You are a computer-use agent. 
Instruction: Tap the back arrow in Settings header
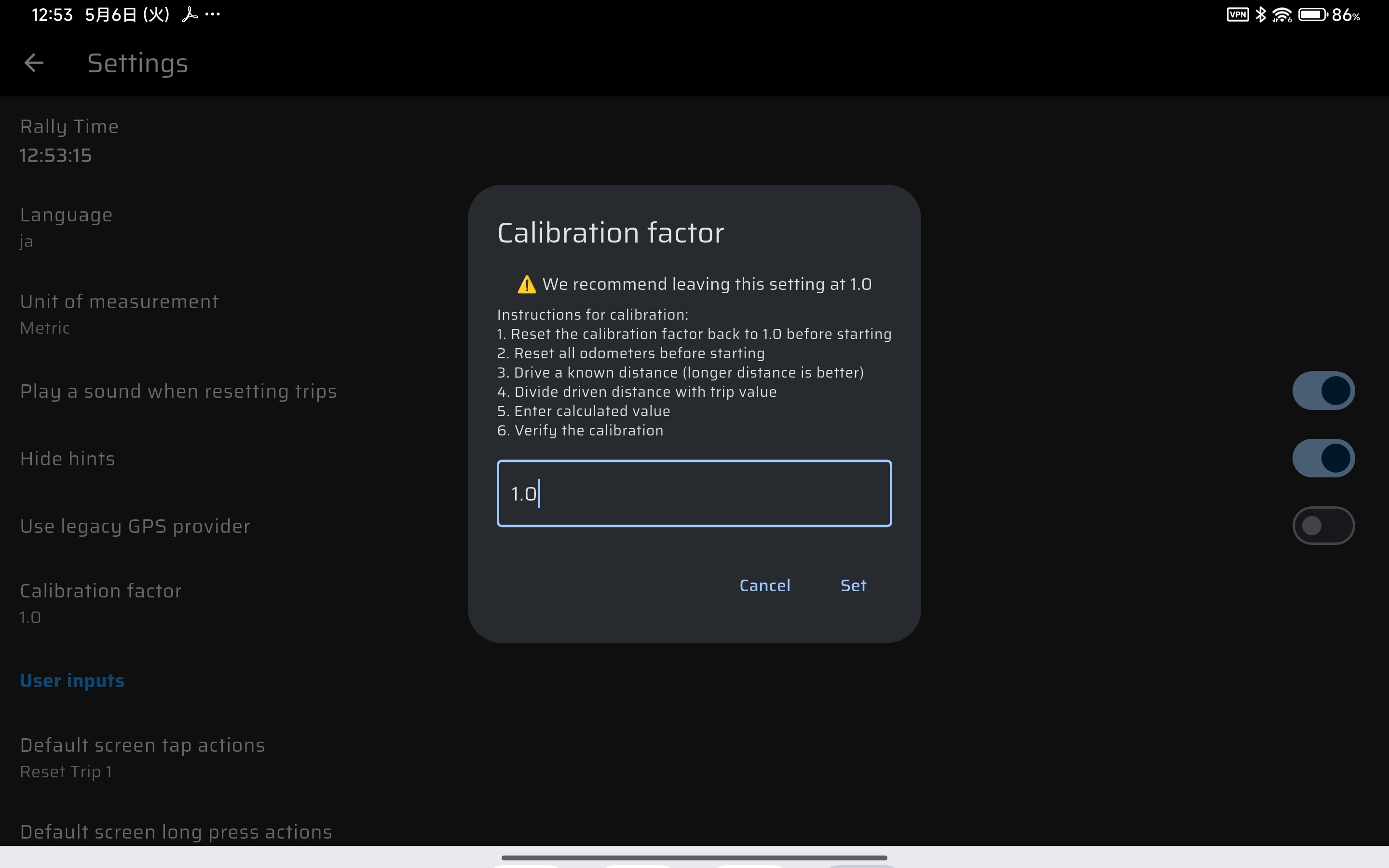34,63
